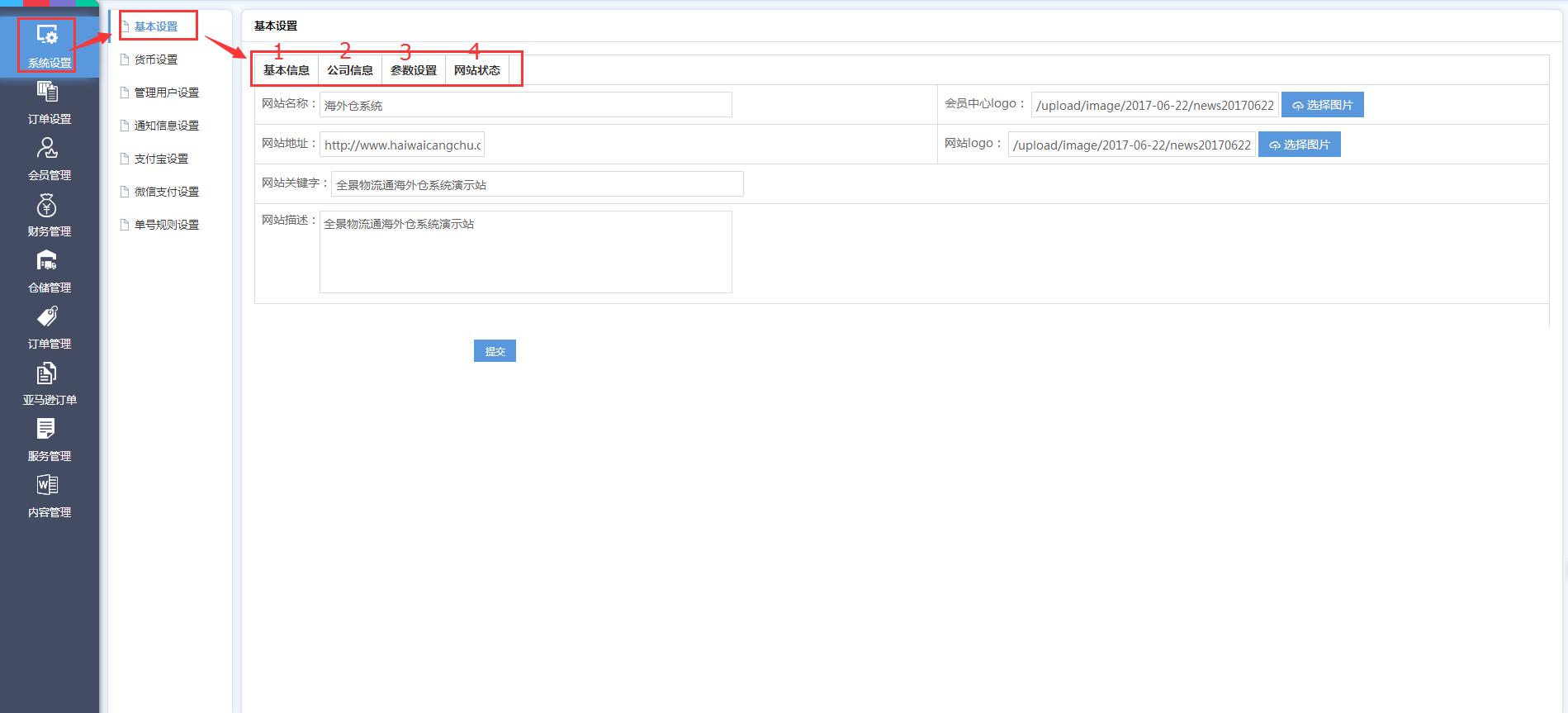Image resolution: width=1568 pixels, height=713 pixels.
Task: Open 会员管理 person icon
Action: pos(47,148)
